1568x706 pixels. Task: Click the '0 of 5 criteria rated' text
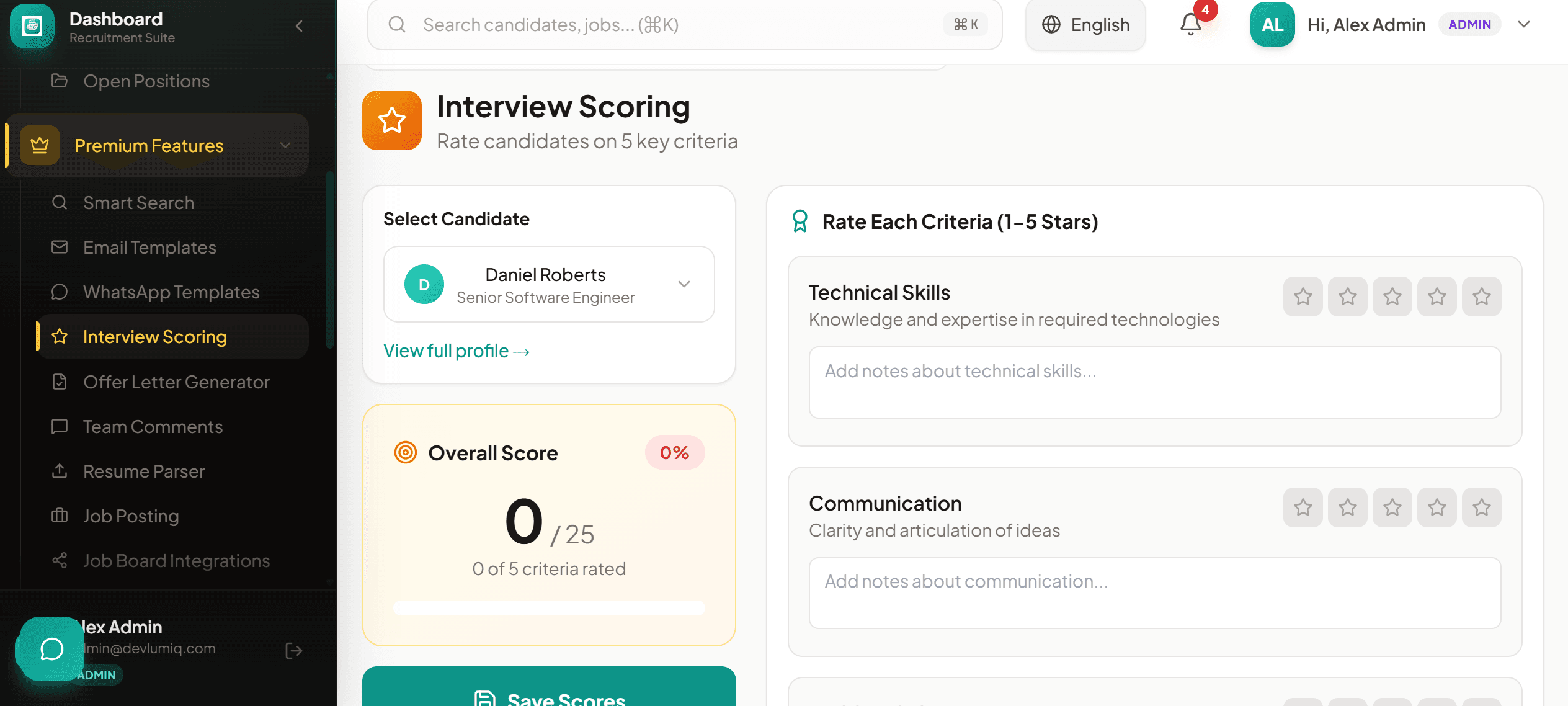click(x=549, y=569)
